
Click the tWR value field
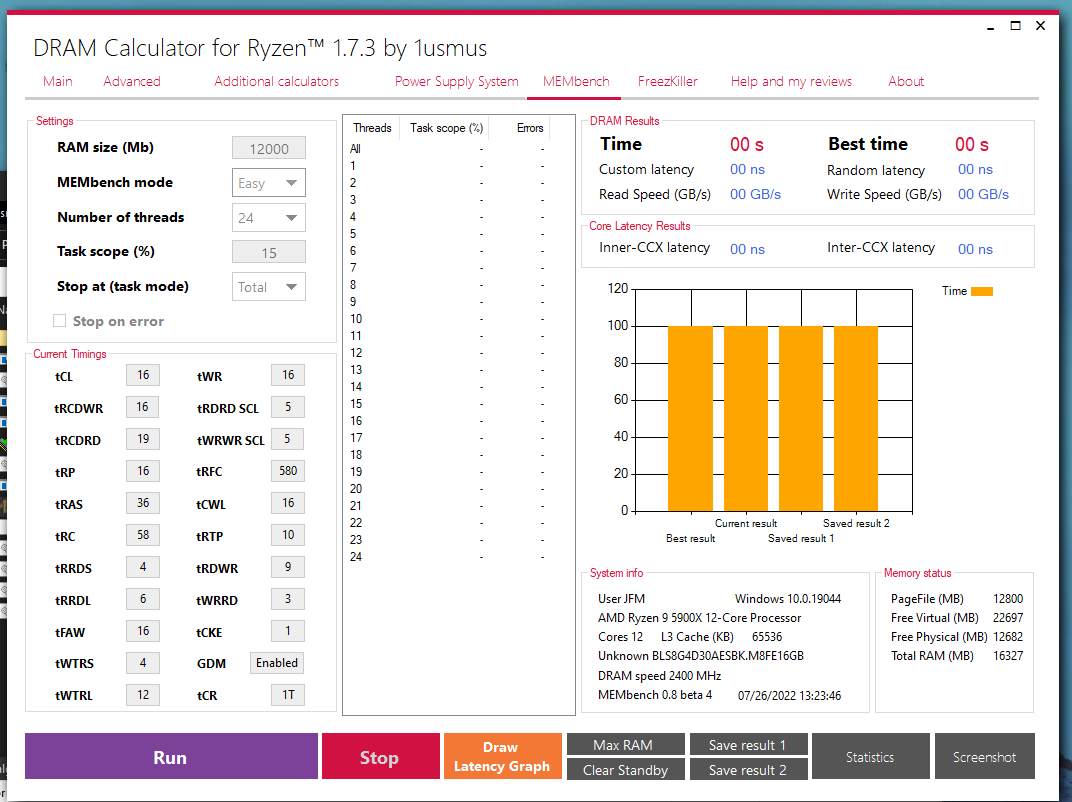(288, 375)
